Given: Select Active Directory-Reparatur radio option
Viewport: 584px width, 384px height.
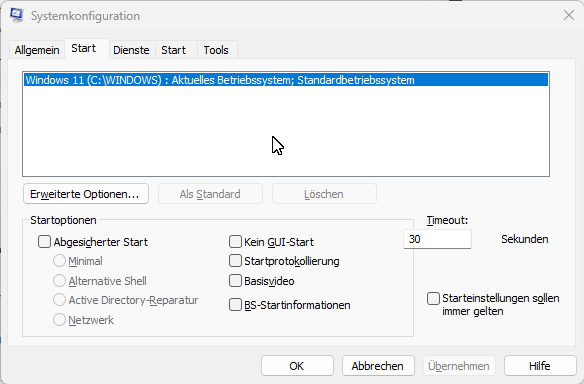Looking at the screenshot, I should 59,300.
